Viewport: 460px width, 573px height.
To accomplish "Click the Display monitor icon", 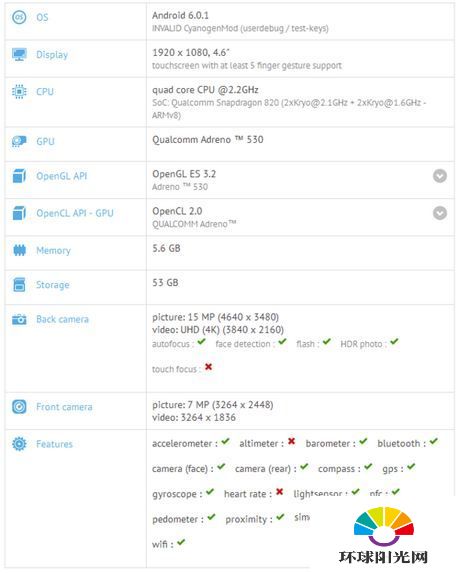I will coord(19,54).
